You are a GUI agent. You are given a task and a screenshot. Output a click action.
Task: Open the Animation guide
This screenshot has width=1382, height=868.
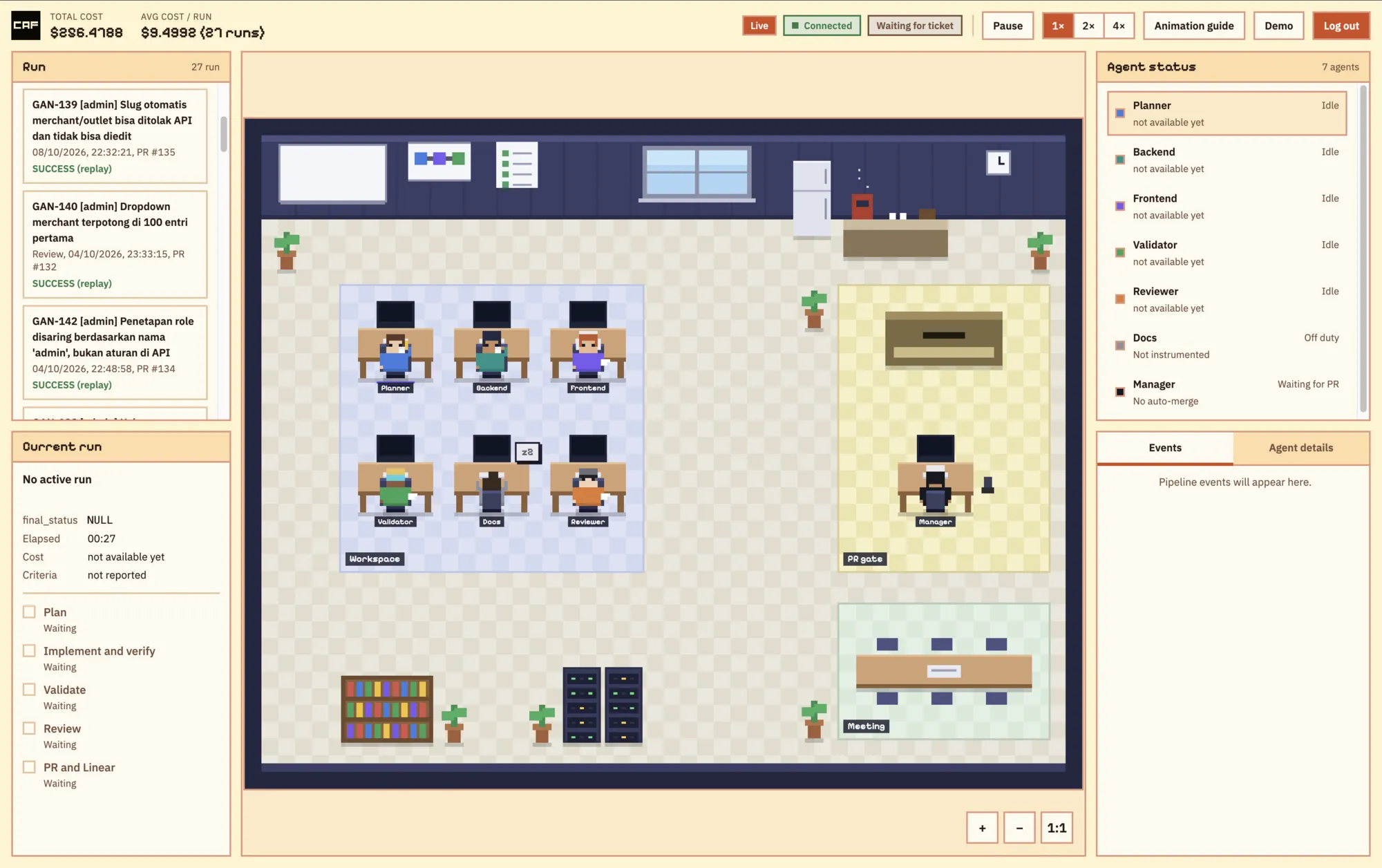tap(1194, 26)
